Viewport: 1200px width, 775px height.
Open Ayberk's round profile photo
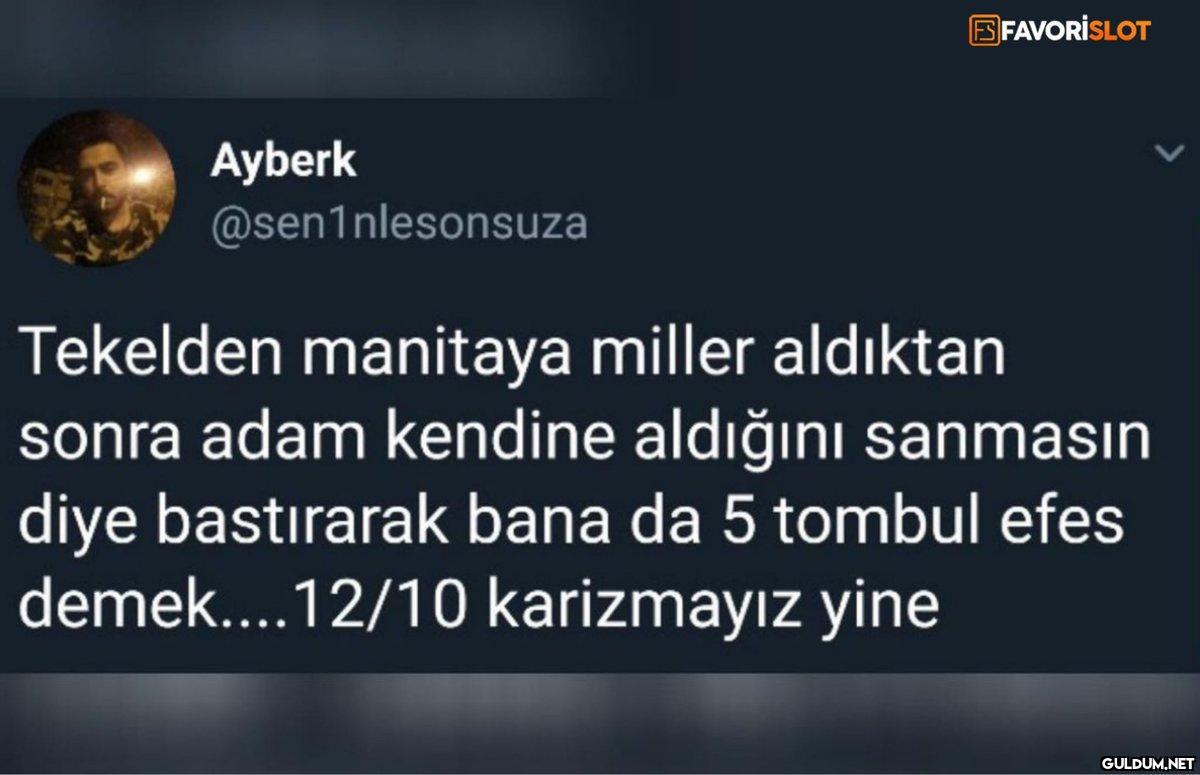point(96,188)
